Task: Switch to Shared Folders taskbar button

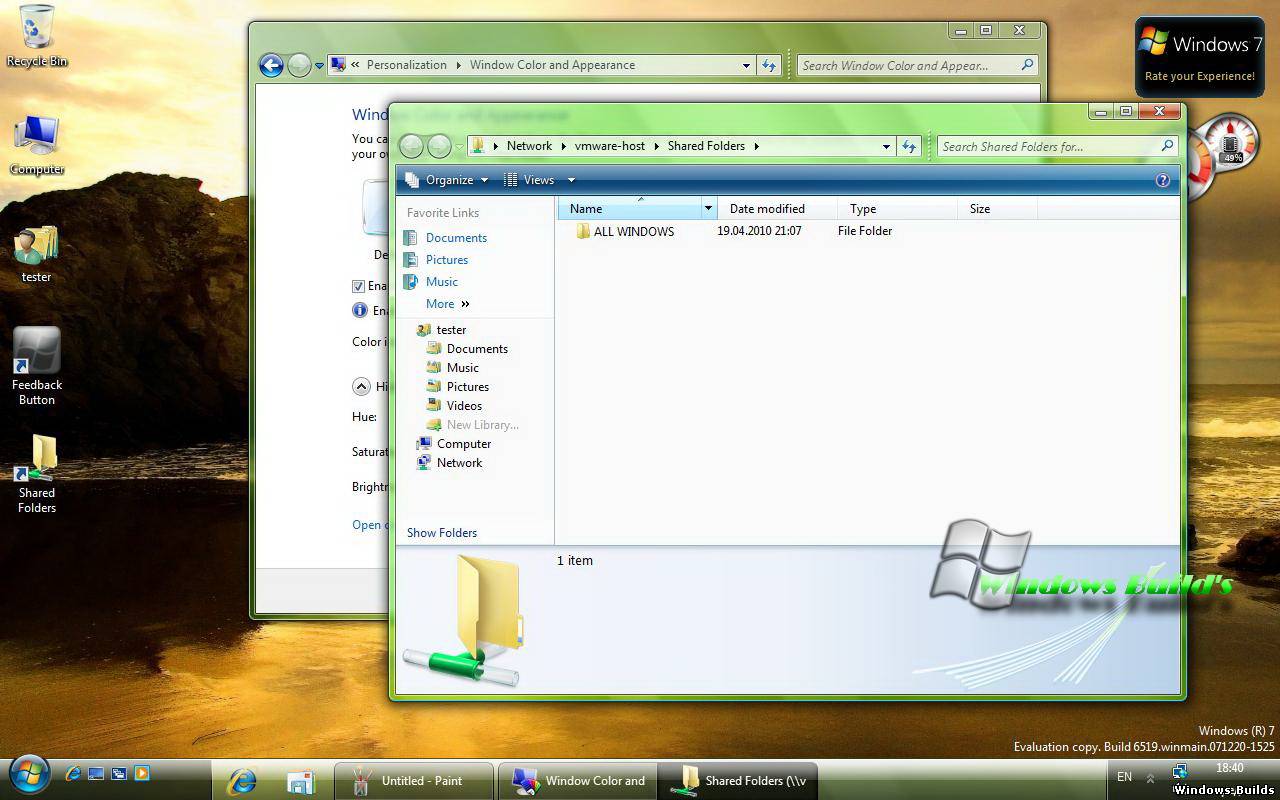Action: pos(737,781)
